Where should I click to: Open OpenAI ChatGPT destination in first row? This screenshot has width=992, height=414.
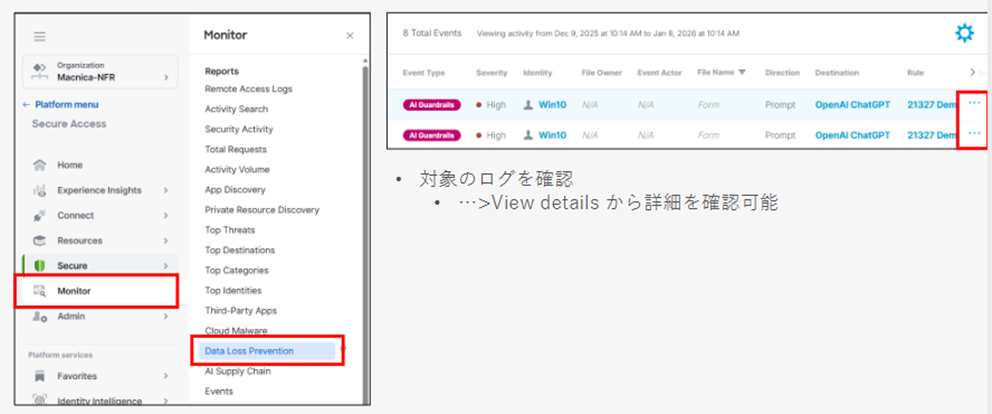pos(852,105)
